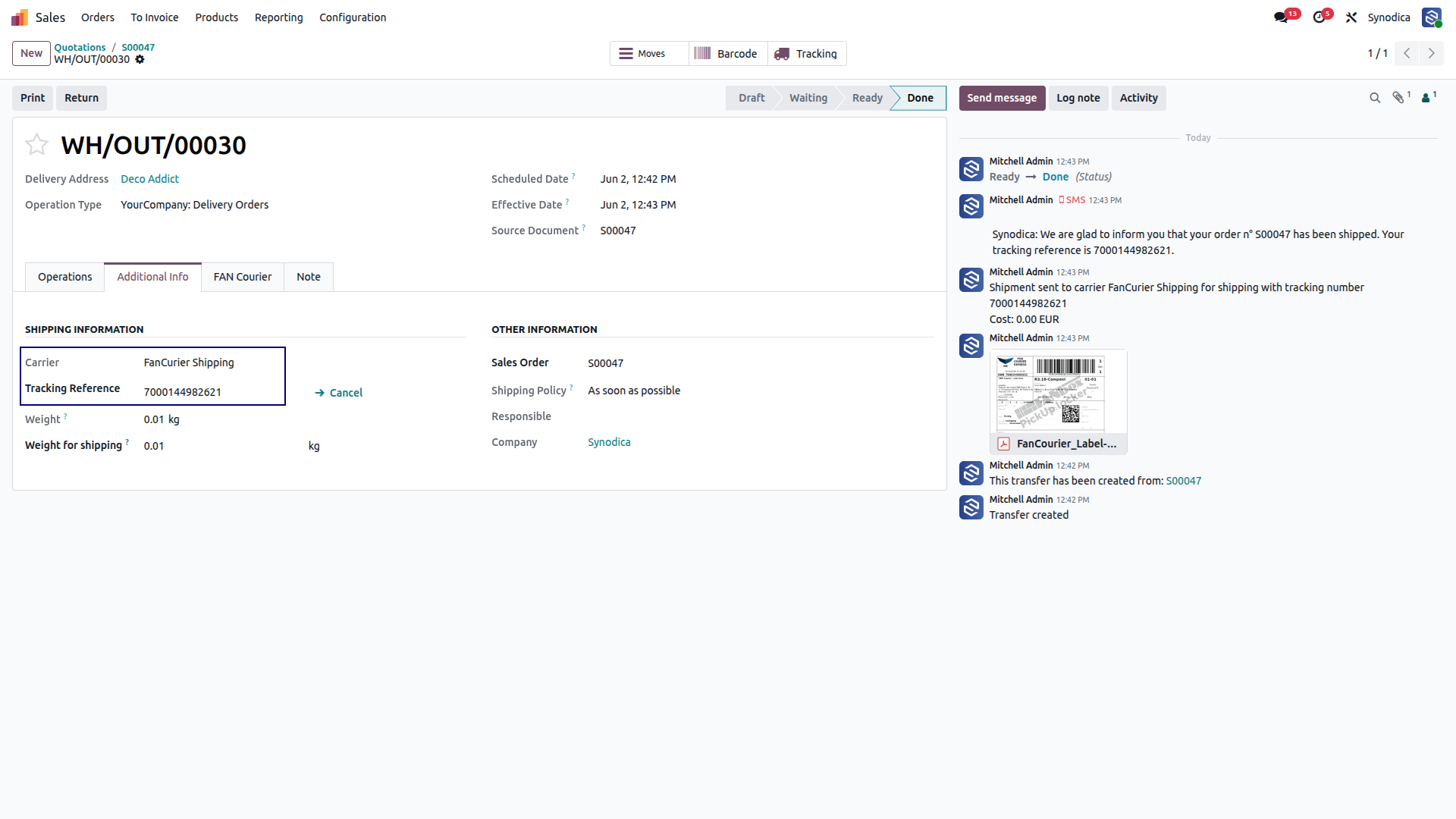The height and width of the screenshot is (819, 1456).
Task: Open S00047 breadcrumb link
Action: (138, 47)
